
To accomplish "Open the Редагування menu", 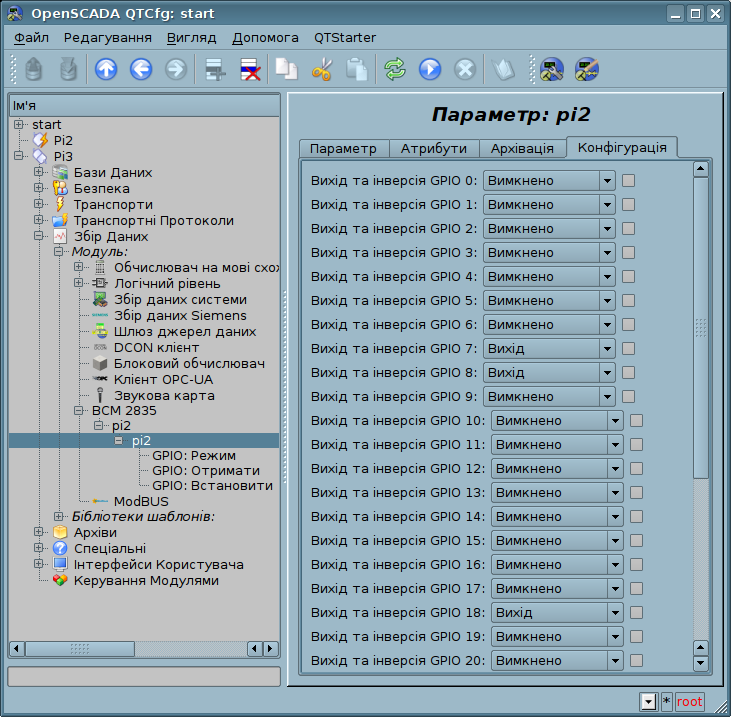I will pos(108,38).
